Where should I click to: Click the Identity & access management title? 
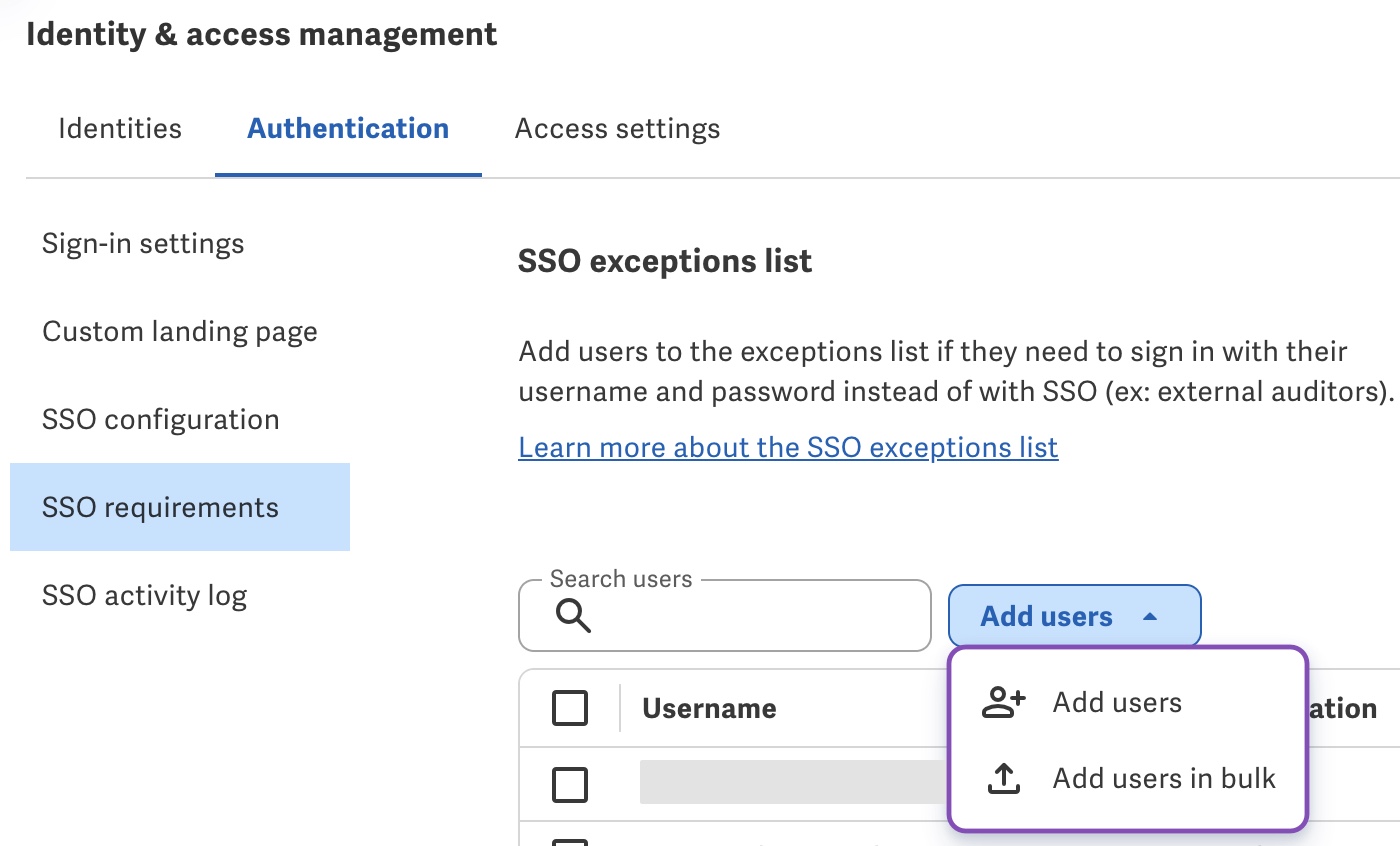[262, 34]
